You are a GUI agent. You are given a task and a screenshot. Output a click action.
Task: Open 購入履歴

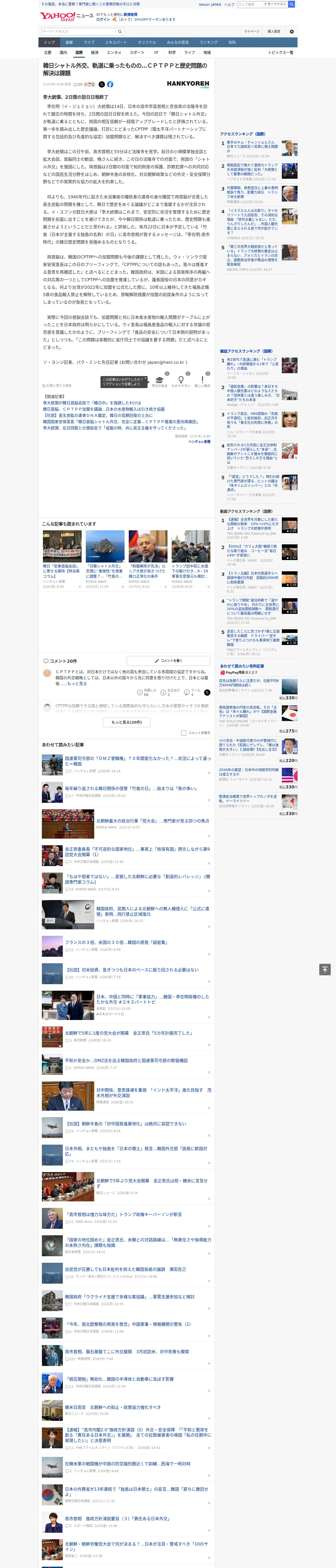[274, 32]
